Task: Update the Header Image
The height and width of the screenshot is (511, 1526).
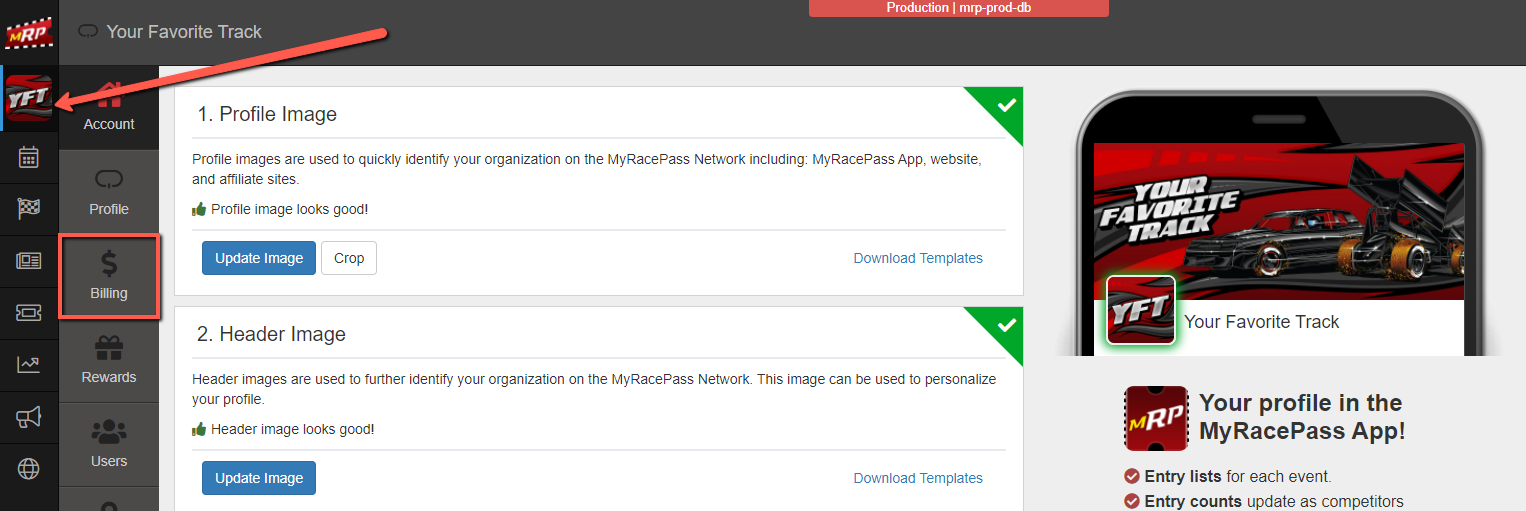Action: pyautogui.click(x=259, y=478)
